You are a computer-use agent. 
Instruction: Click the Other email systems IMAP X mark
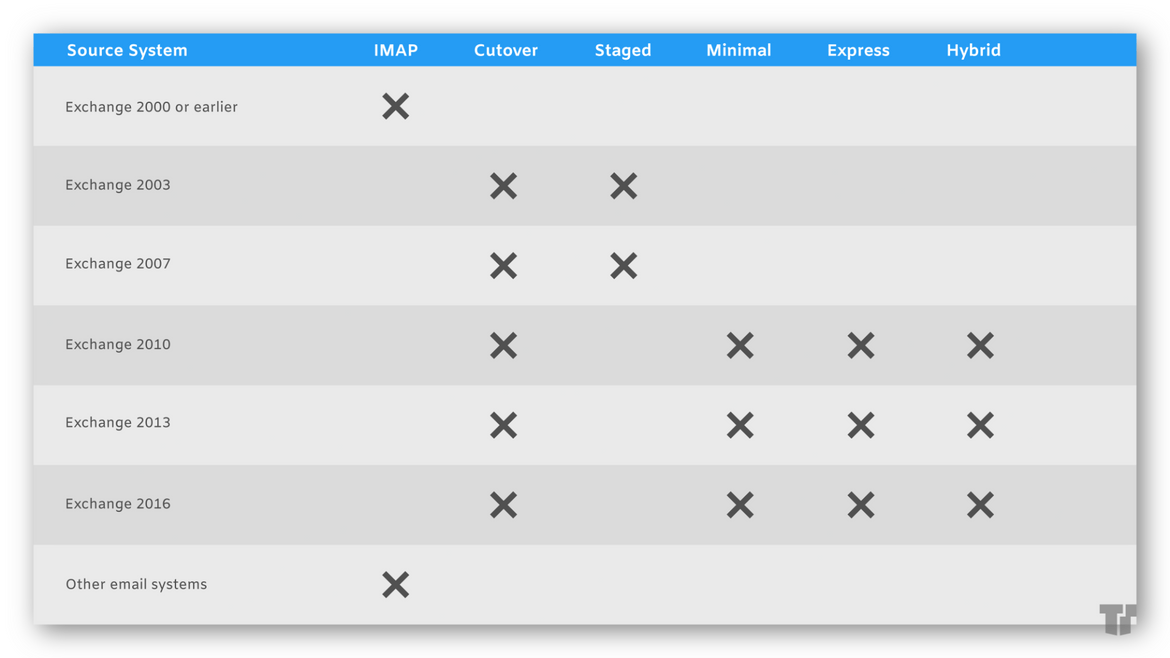click(395, 585)
